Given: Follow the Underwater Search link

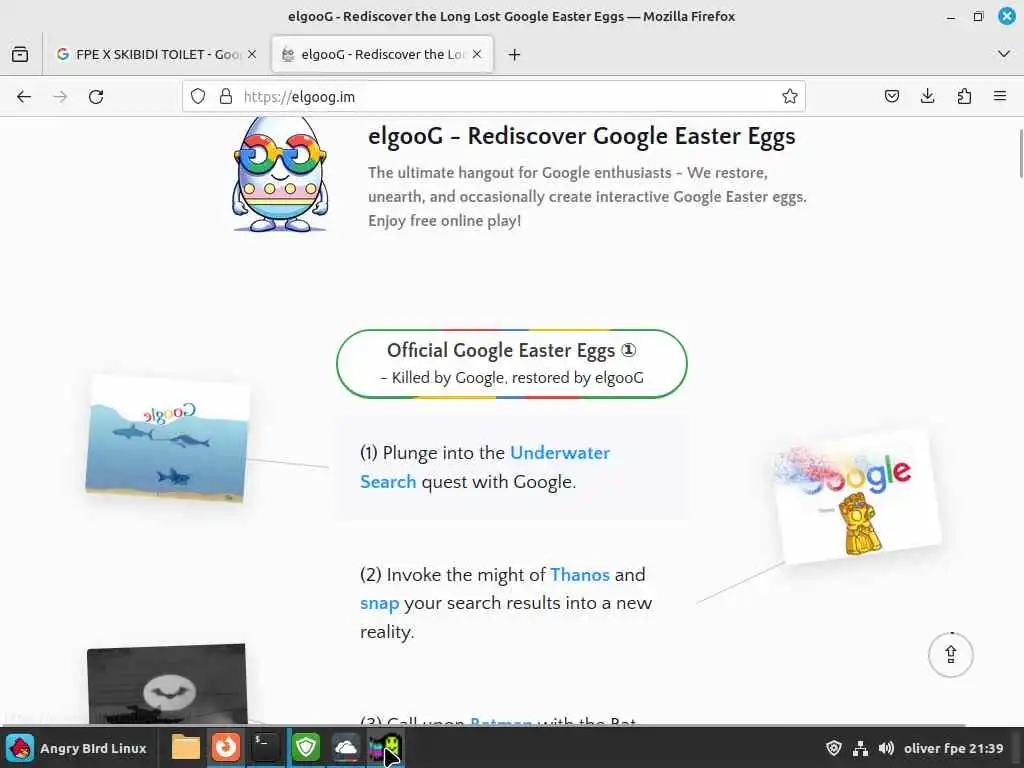Looking at the screenshot, I should point(485,467).
